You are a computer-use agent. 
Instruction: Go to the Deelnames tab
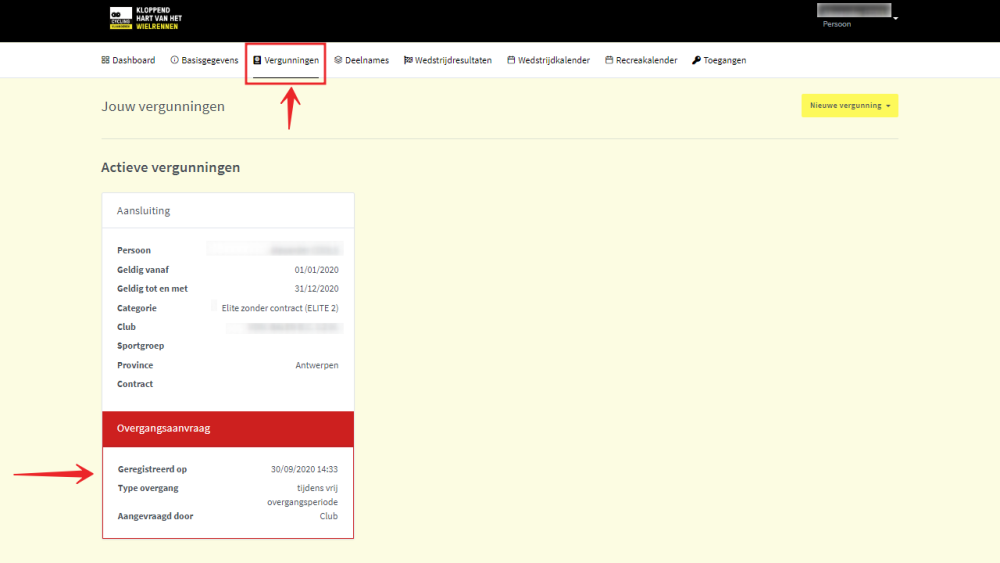(x=362, y=60)
